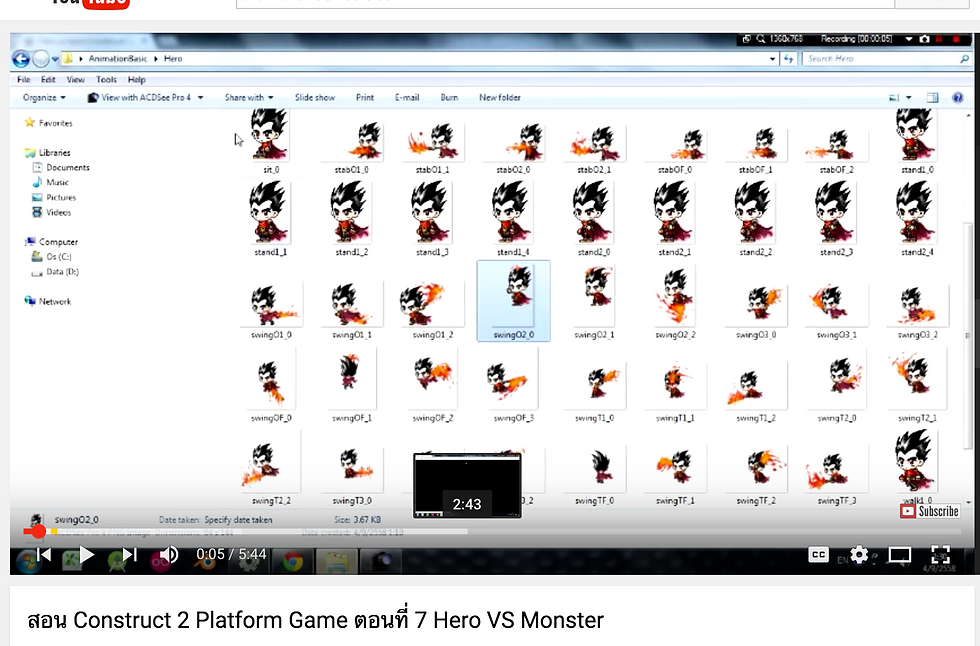This screenshot has height=646, width=980.
Task: Open the Music library
Action: coord(57,182)
